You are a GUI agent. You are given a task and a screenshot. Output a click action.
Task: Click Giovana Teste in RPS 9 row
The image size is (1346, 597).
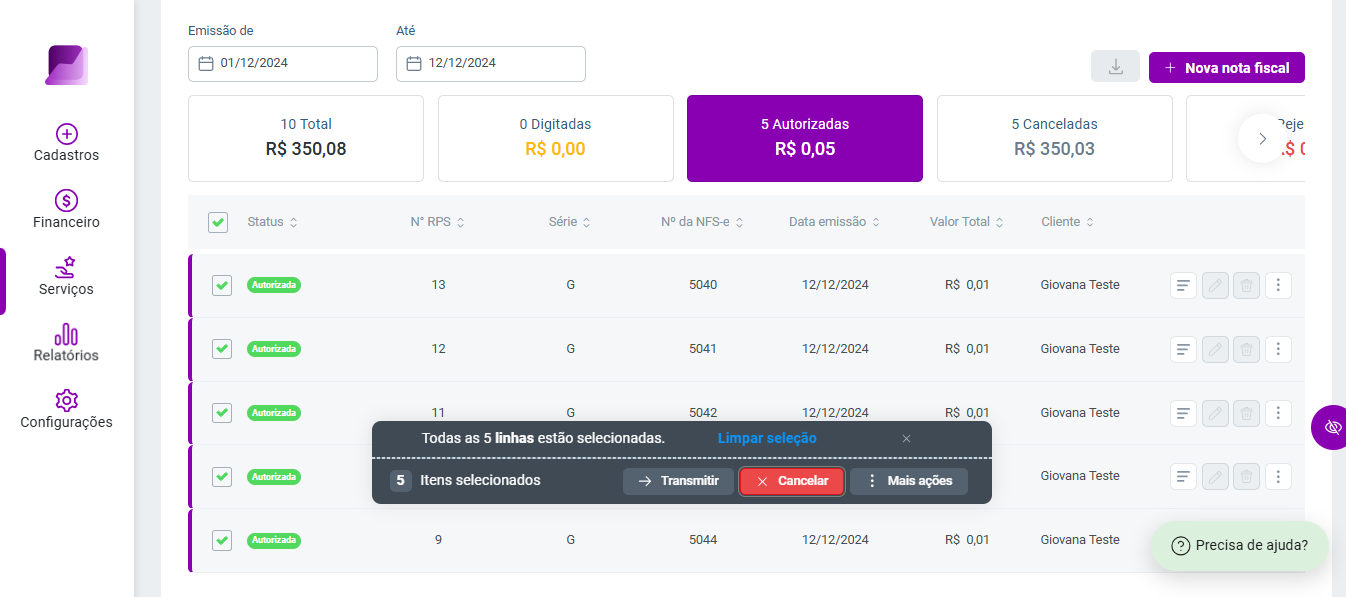pyautogui.click(x=1080, y=540)
